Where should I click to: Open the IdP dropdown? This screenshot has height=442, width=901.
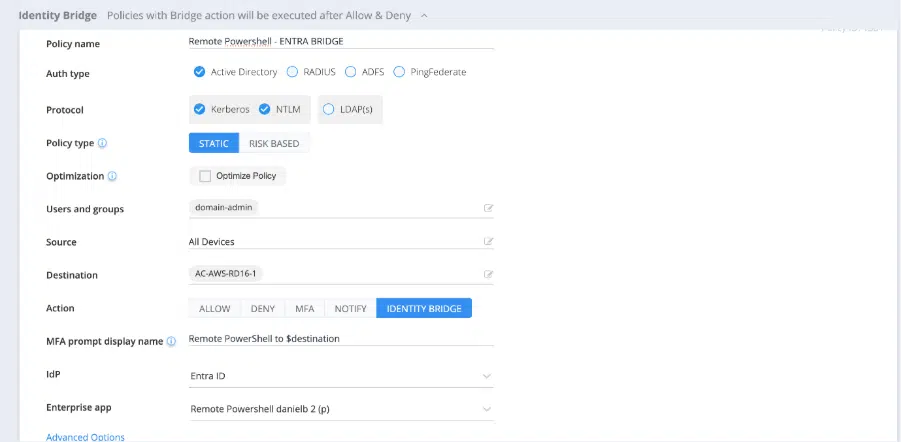pos(487,376)
